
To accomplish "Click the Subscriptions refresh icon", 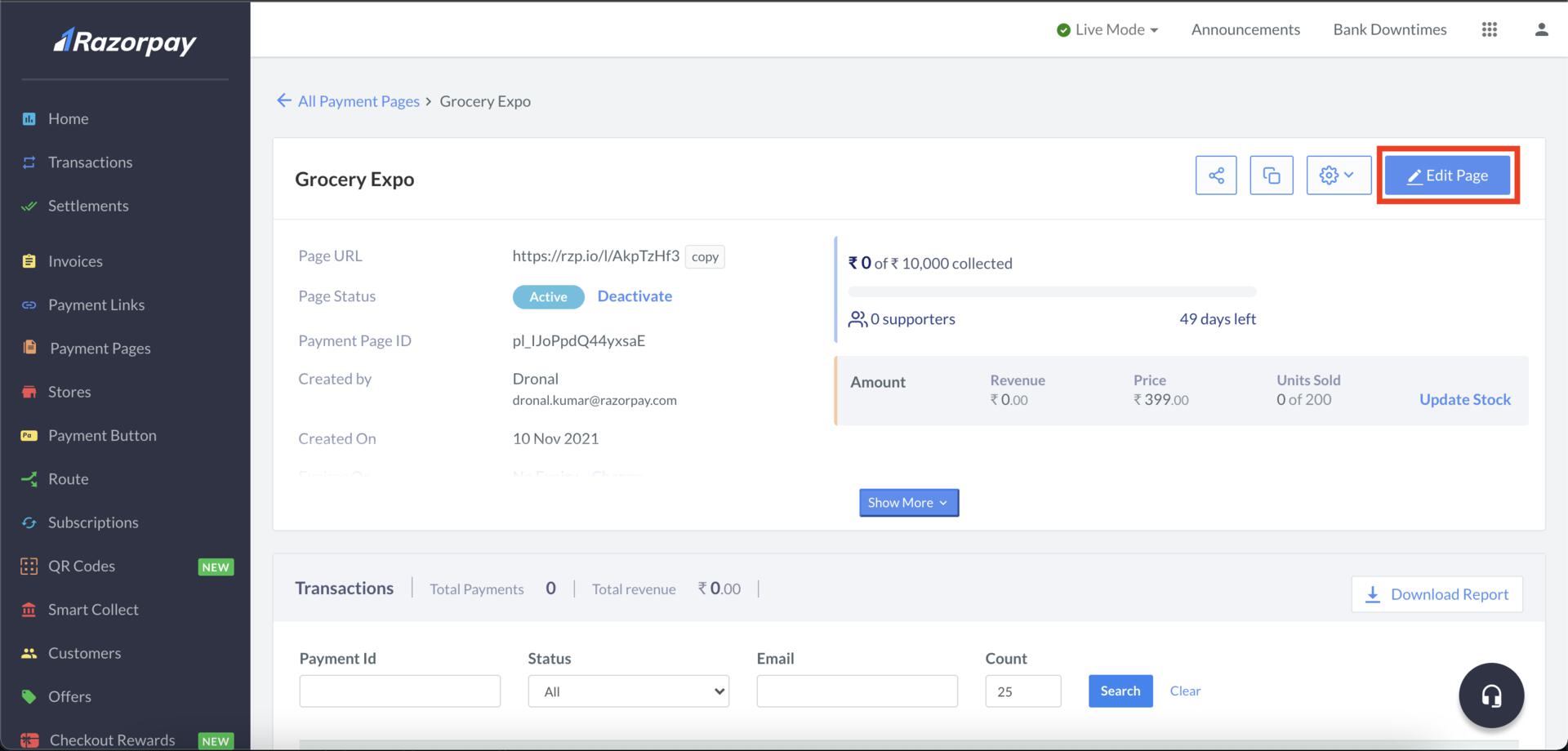I will pos(29,522).
